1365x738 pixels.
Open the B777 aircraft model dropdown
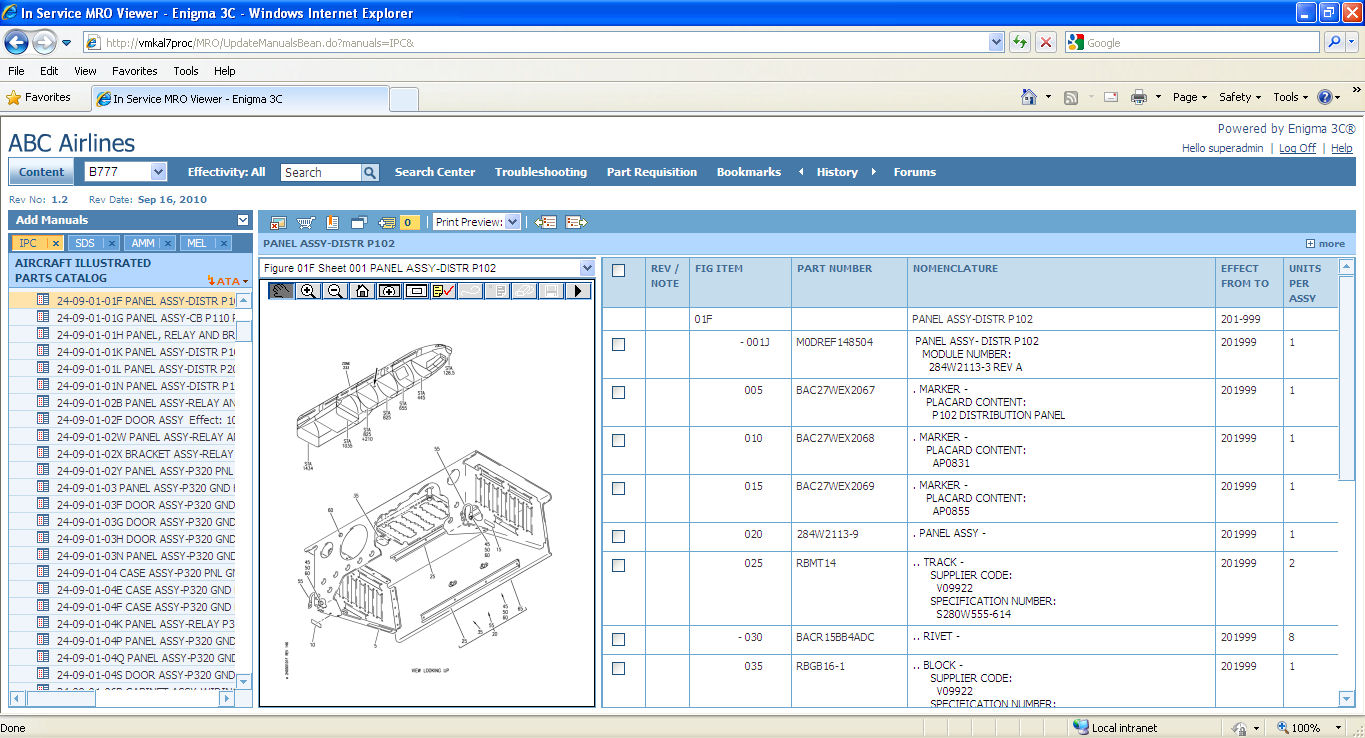click(158, 172)
